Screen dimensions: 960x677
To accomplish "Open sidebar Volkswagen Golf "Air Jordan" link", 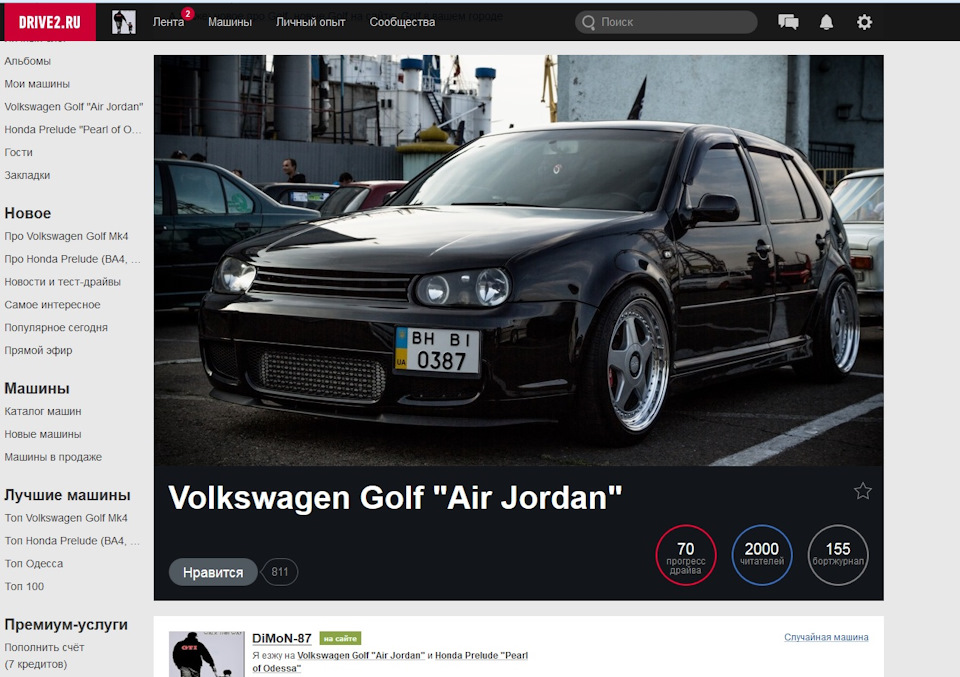I will coord(73,107).
